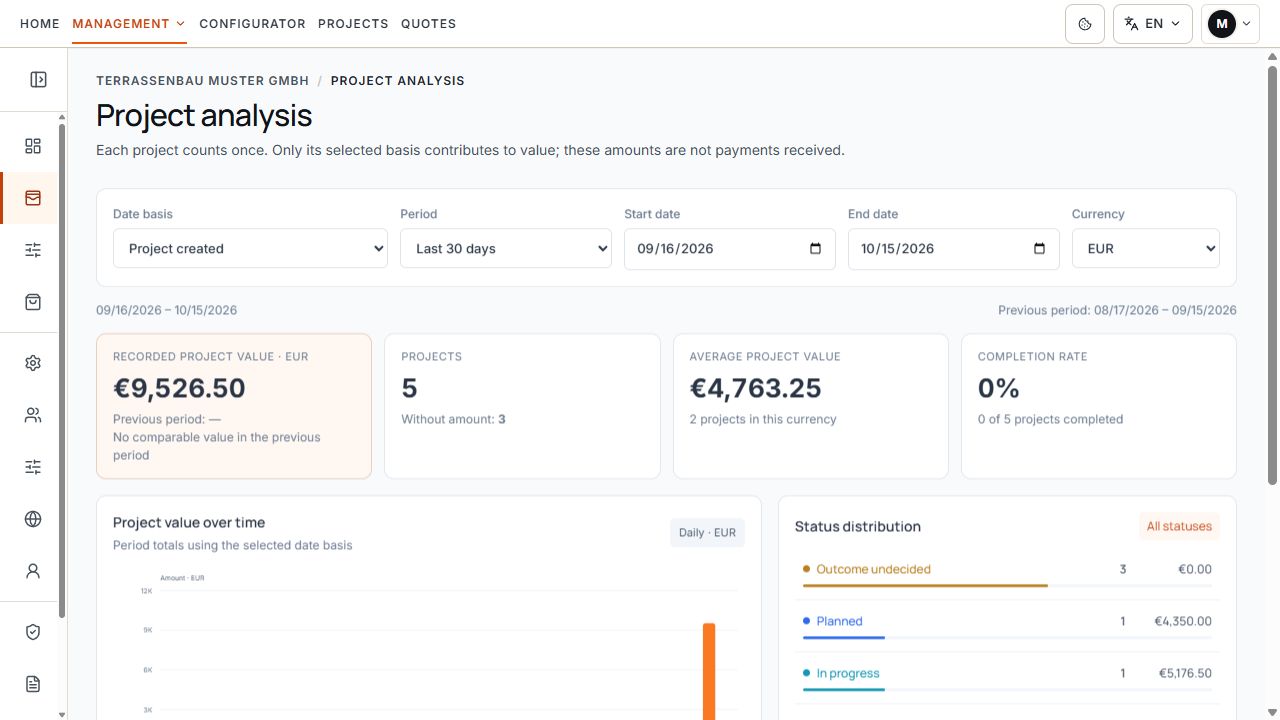This screenshot has height=720, width=1280.
Task: Open the Start date calendar picker icon
Action: [815, 249]
